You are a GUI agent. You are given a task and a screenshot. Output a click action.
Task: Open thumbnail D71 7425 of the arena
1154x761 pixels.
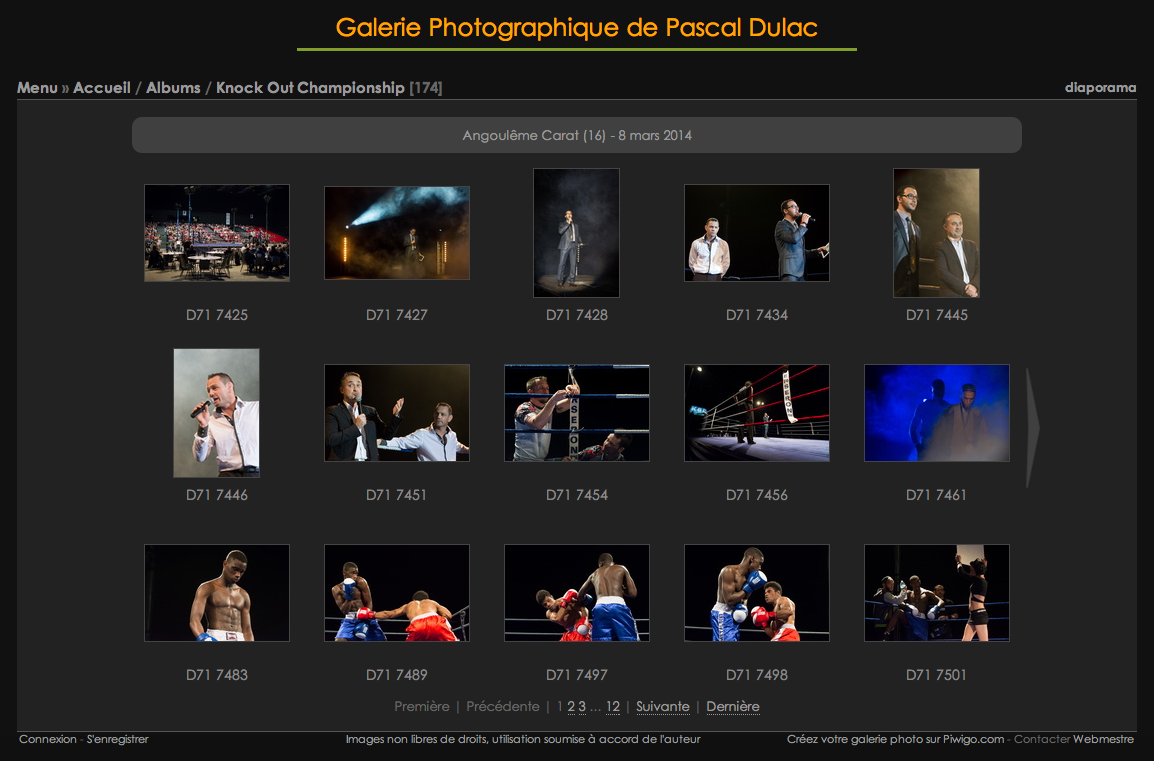tap(217, 233)
